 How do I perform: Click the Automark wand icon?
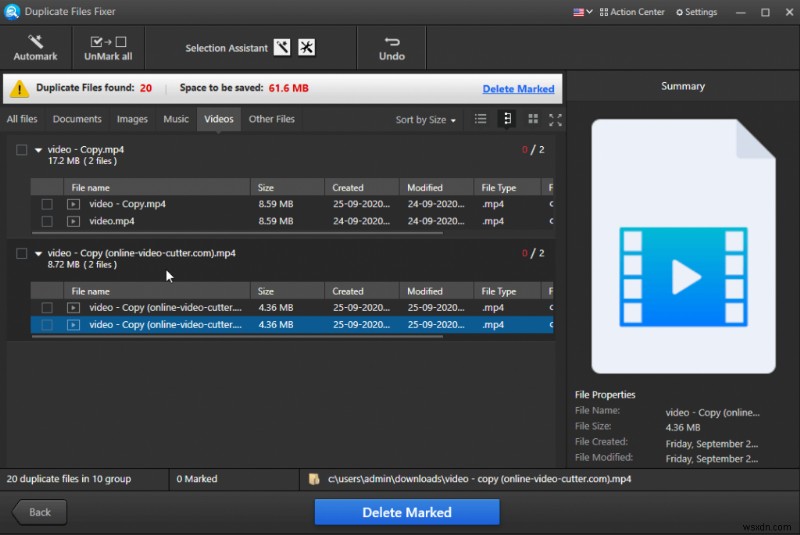point(35,42)
